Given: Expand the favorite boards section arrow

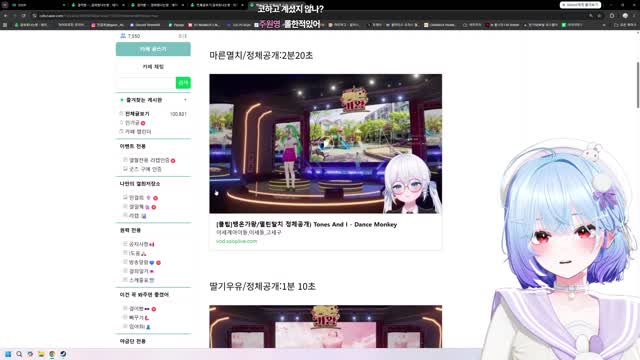Looking at the screenshot, I should 185,100.
